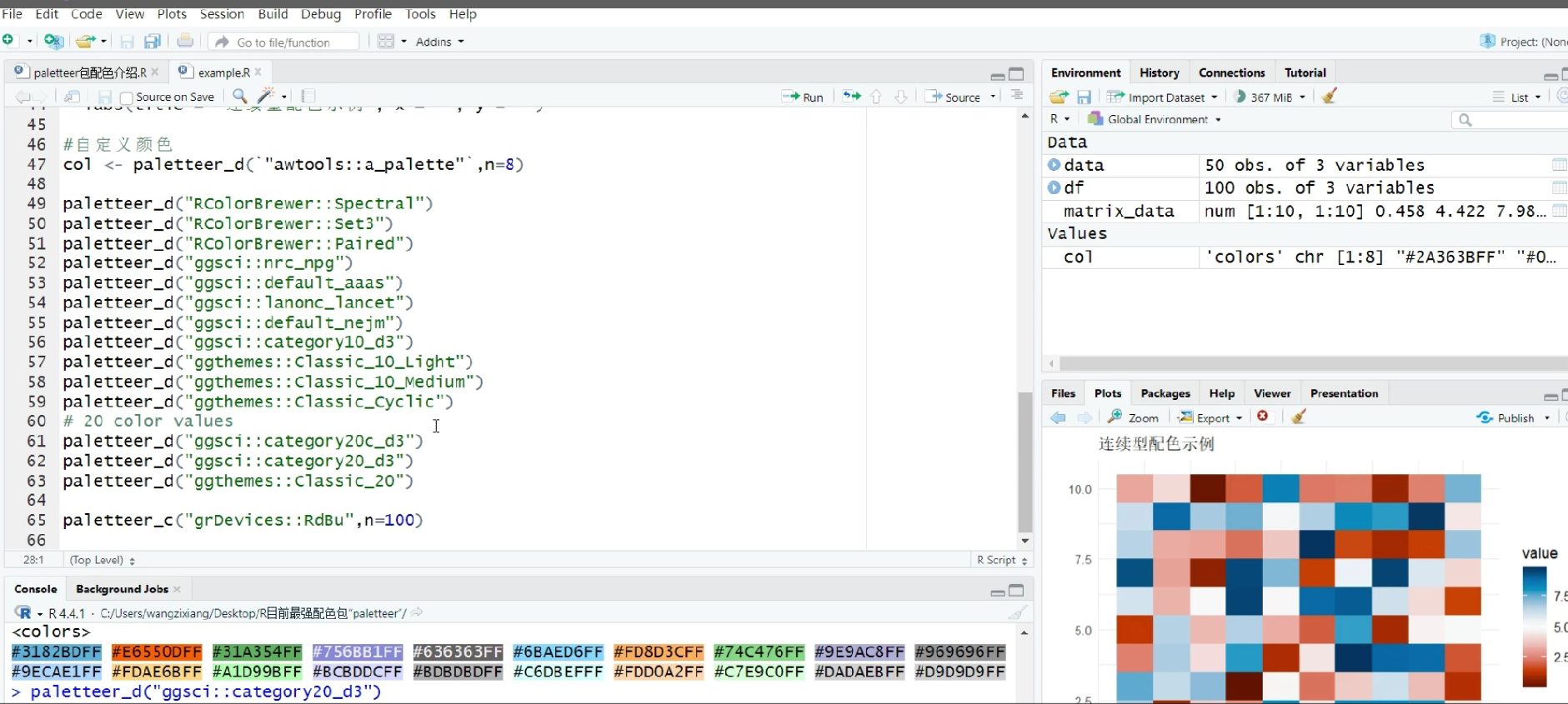The image size is (1568, 704).
Task: Open the Addins dropdown
Action: coord(439,42)
